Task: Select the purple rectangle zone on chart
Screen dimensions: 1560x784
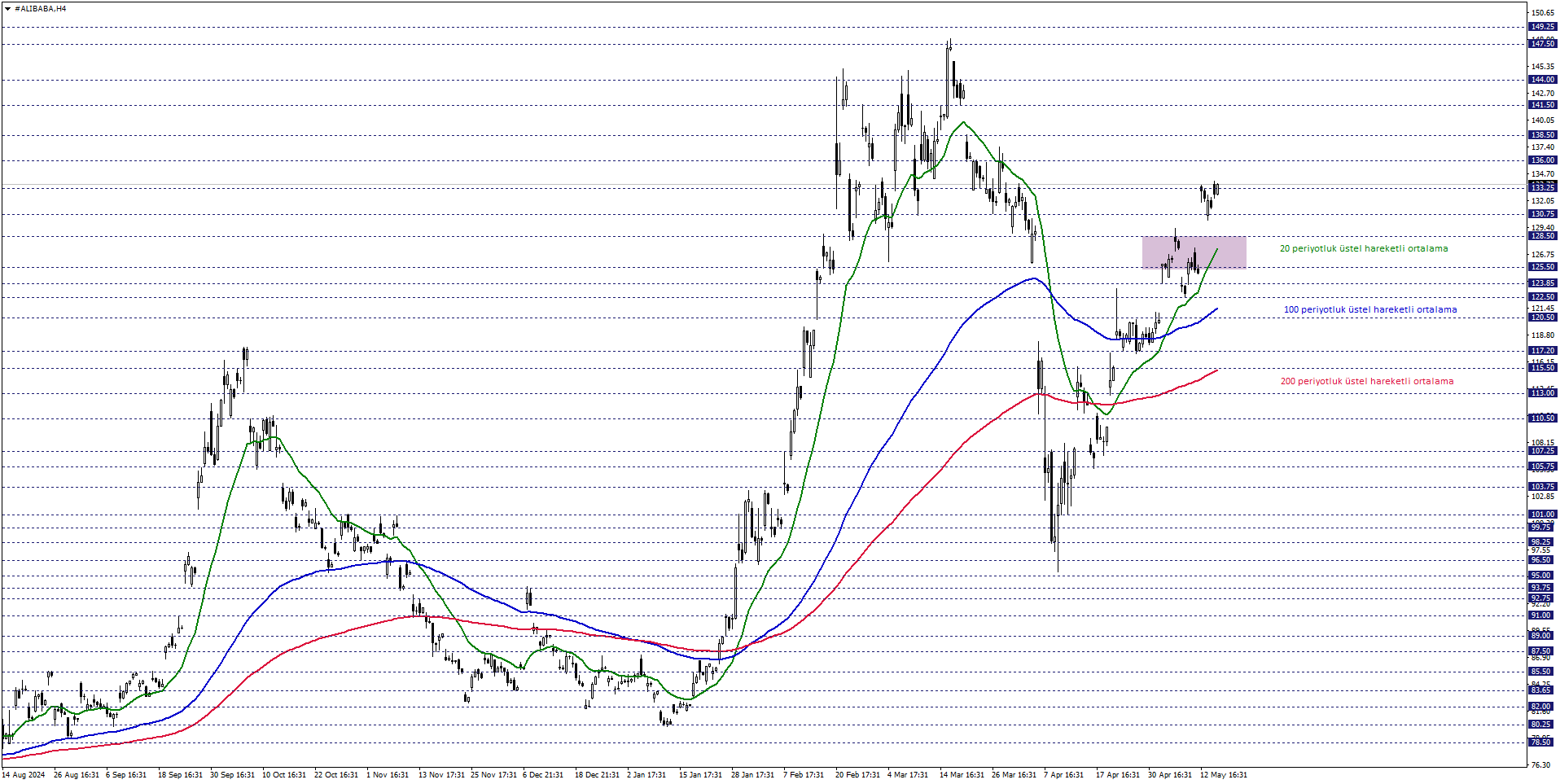Action: [1194, 252]
